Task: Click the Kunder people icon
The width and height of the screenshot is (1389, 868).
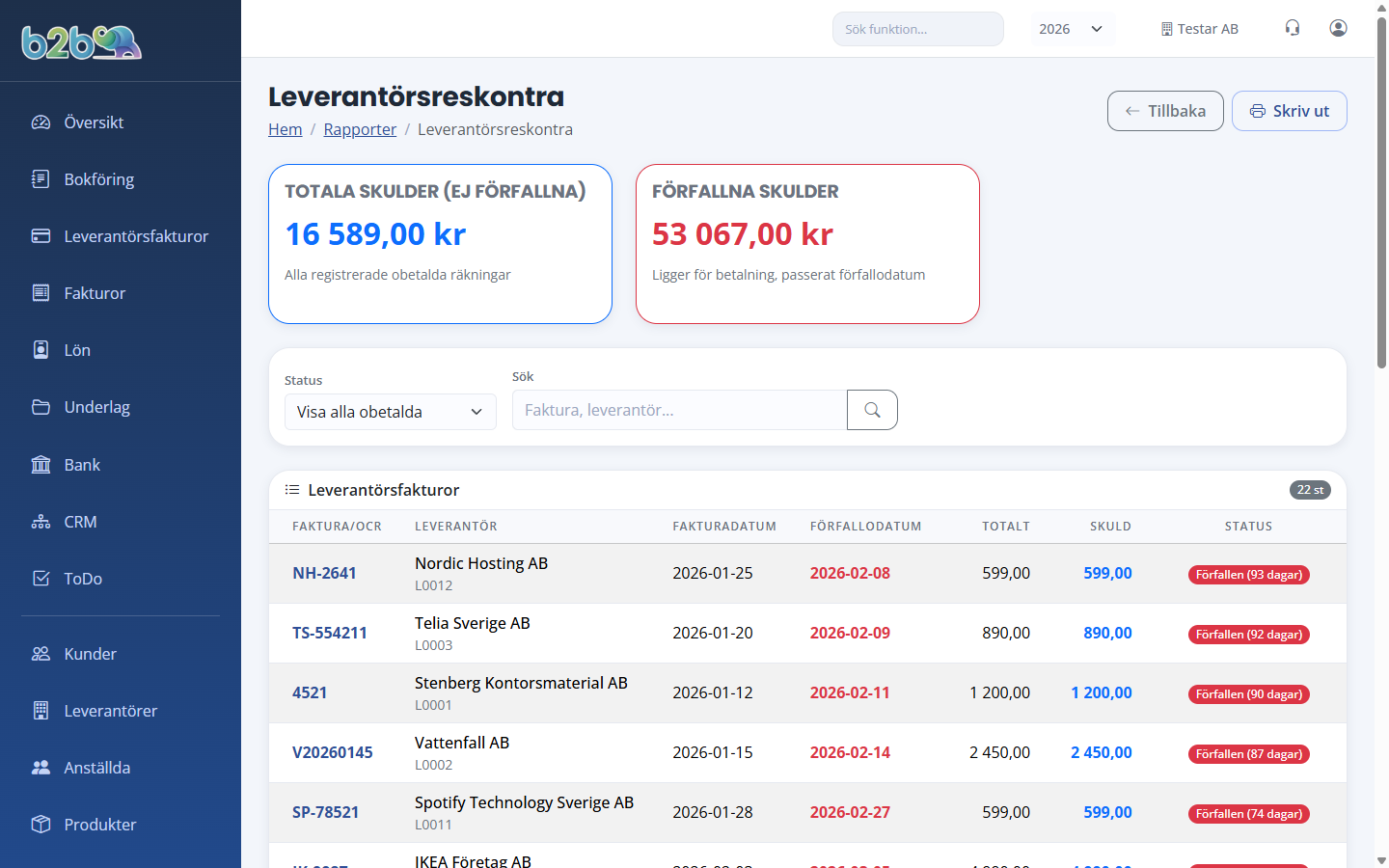Action: click(x=41, y=654)
